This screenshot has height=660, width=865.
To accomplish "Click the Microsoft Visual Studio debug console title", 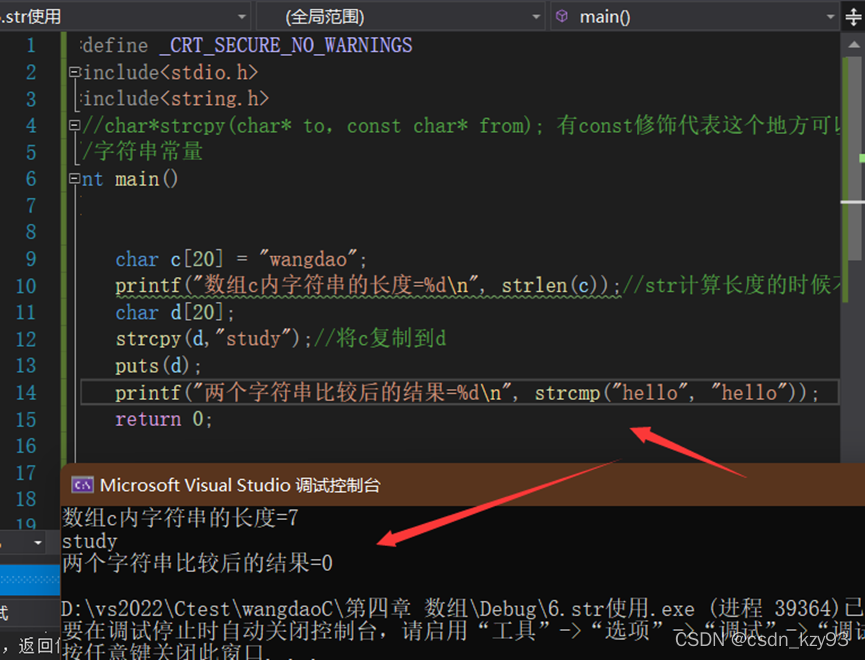I will 240,485.
